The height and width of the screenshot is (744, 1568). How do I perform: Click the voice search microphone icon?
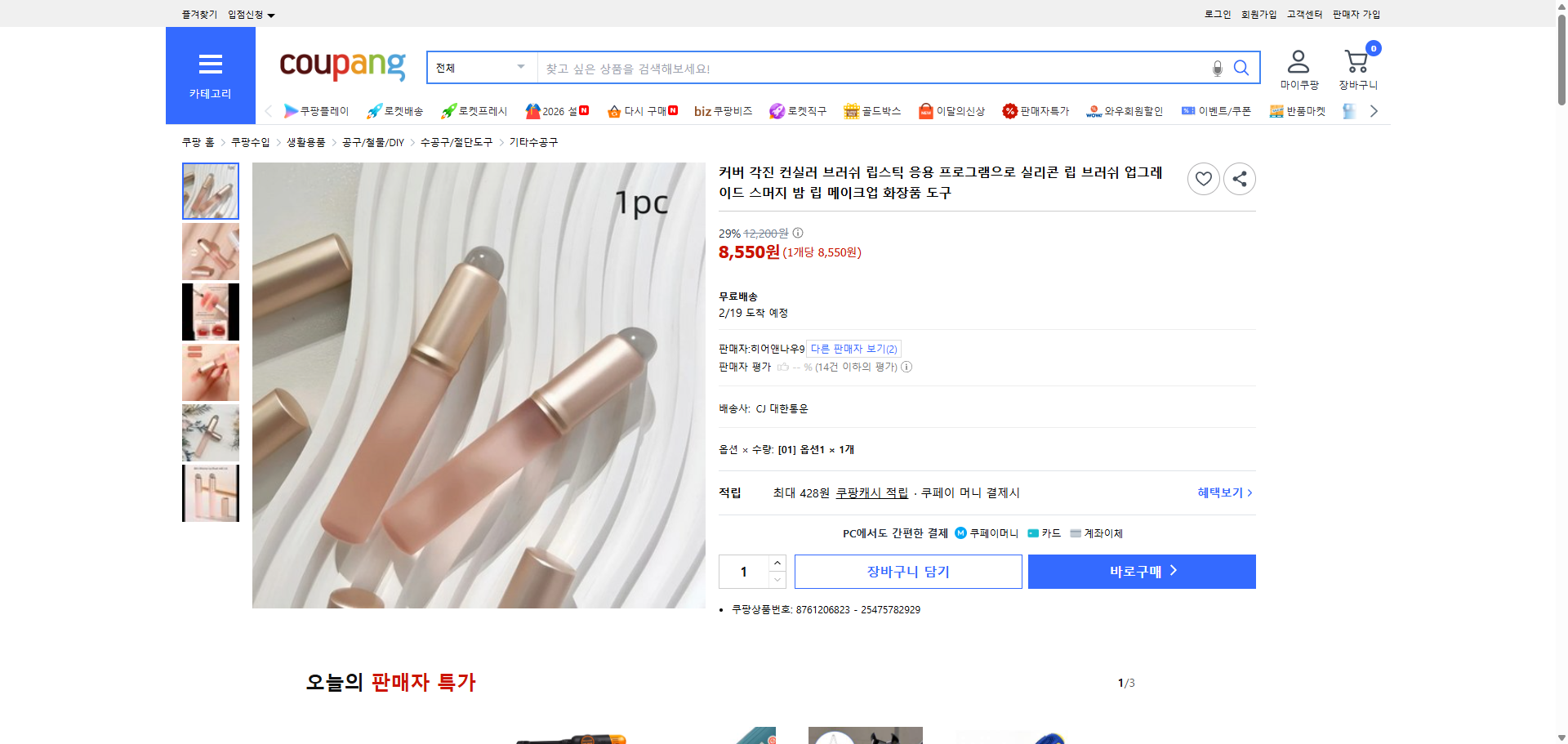[1216, 69]
